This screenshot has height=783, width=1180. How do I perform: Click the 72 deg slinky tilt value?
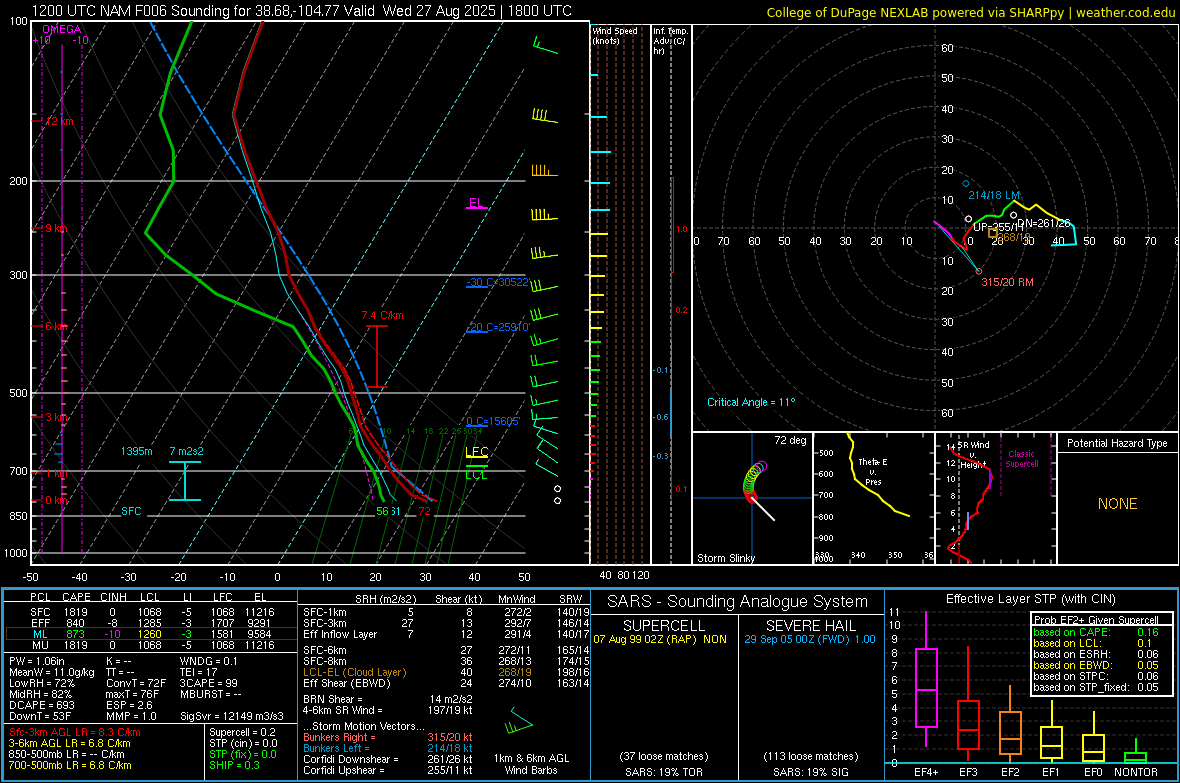pos(789,440)
